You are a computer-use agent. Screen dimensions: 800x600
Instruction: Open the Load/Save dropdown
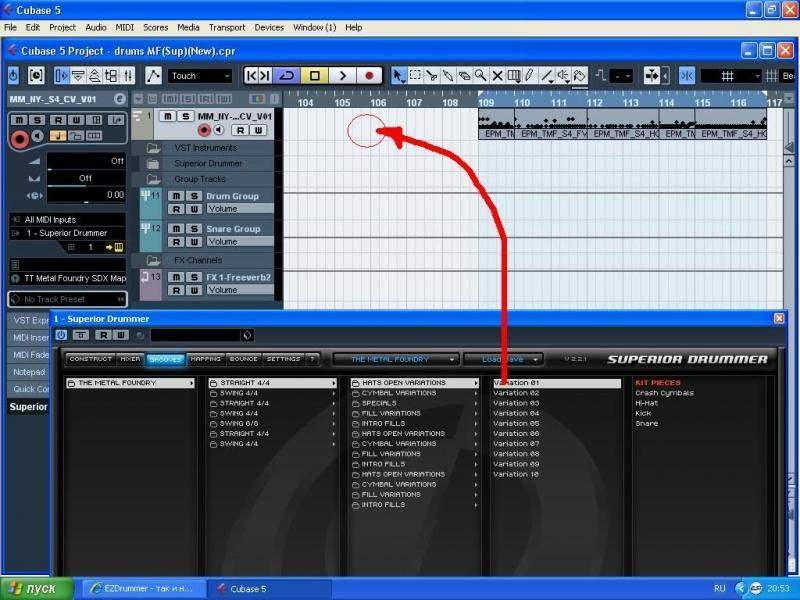[x=503, y=359]
